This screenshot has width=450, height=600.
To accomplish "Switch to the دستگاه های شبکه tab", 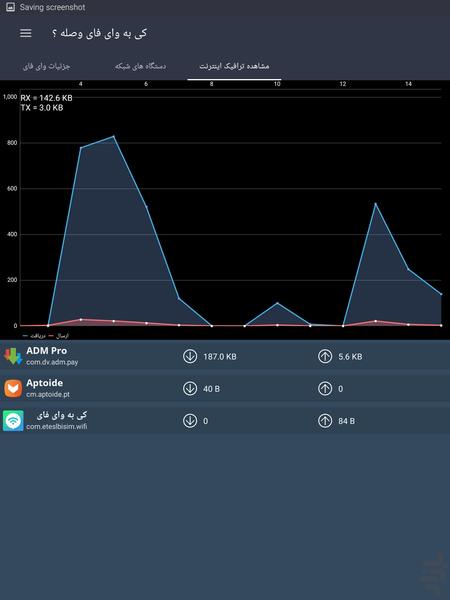I will click(140, 66).
